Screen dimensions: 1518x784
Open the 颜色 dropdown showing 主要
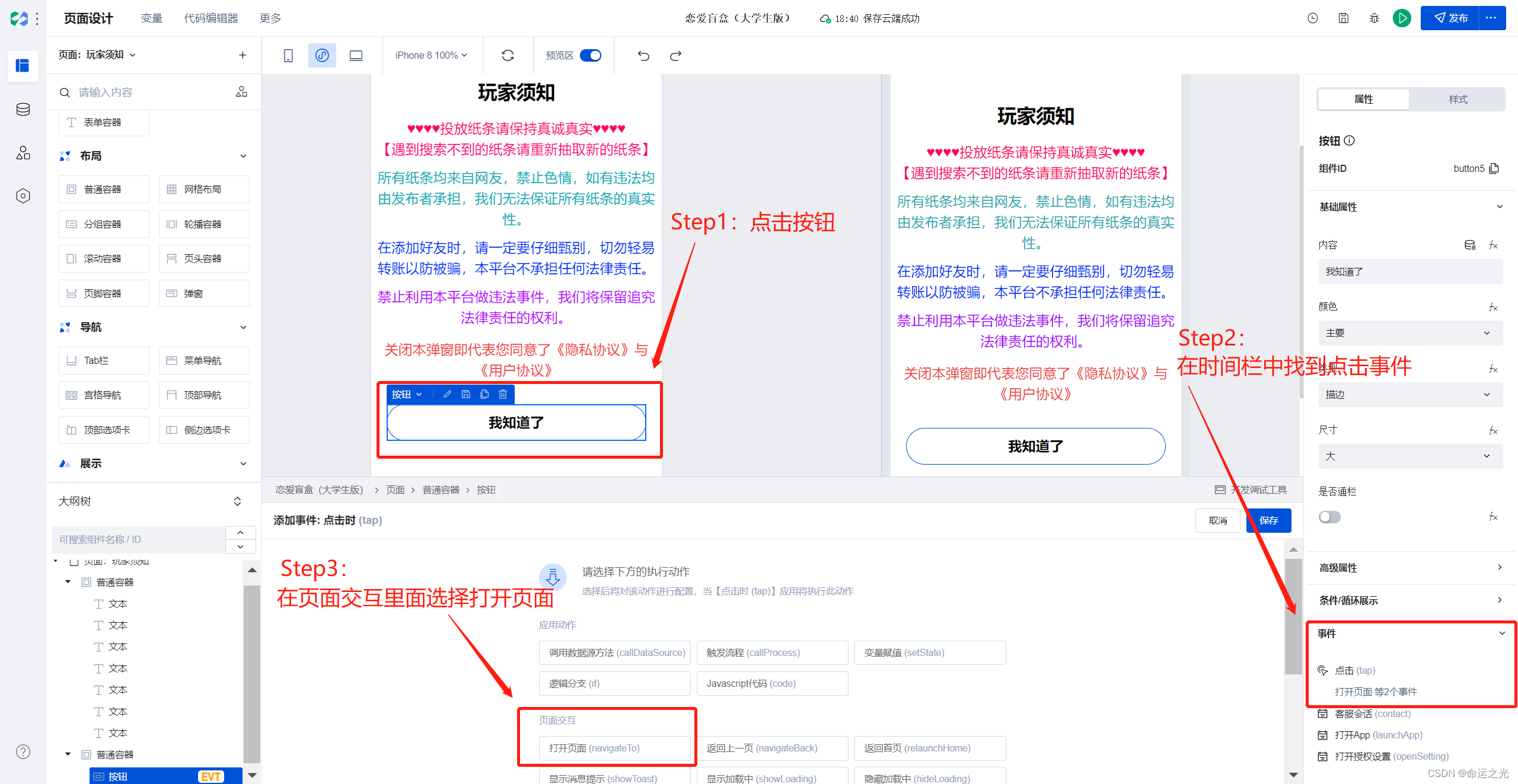[1410, 333]
